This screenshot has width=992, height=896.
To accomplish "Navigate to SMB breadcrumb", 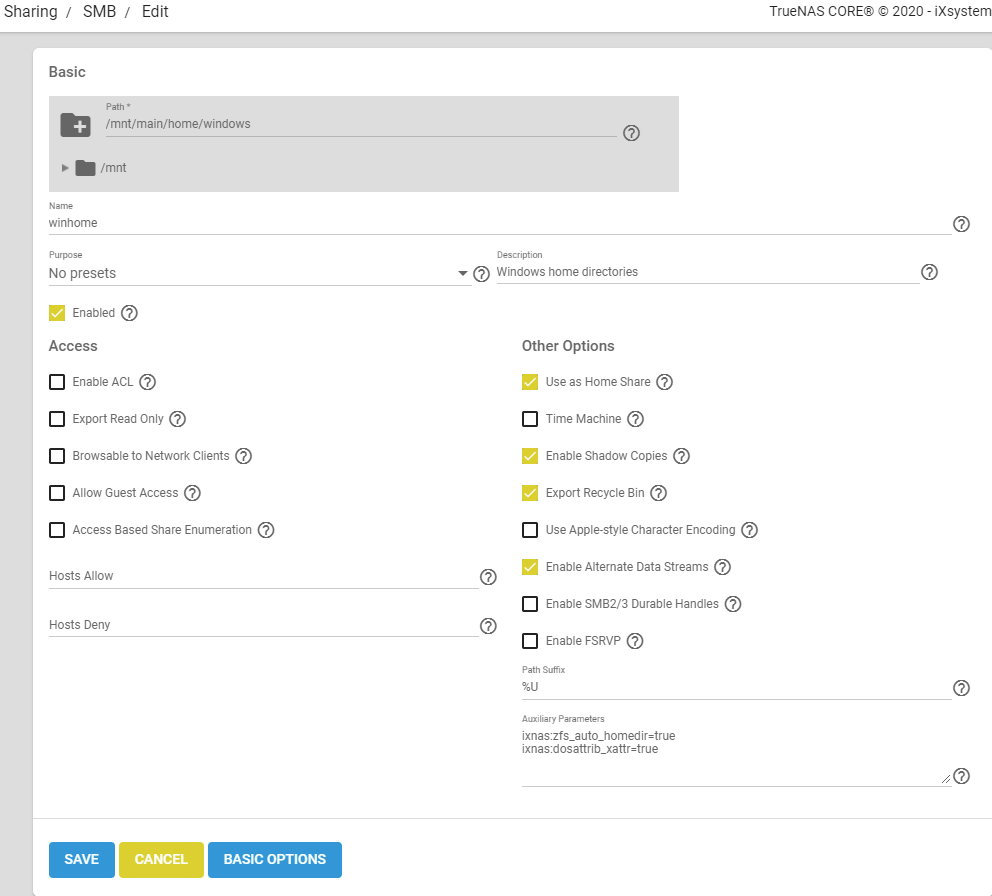I will [99, 12].
